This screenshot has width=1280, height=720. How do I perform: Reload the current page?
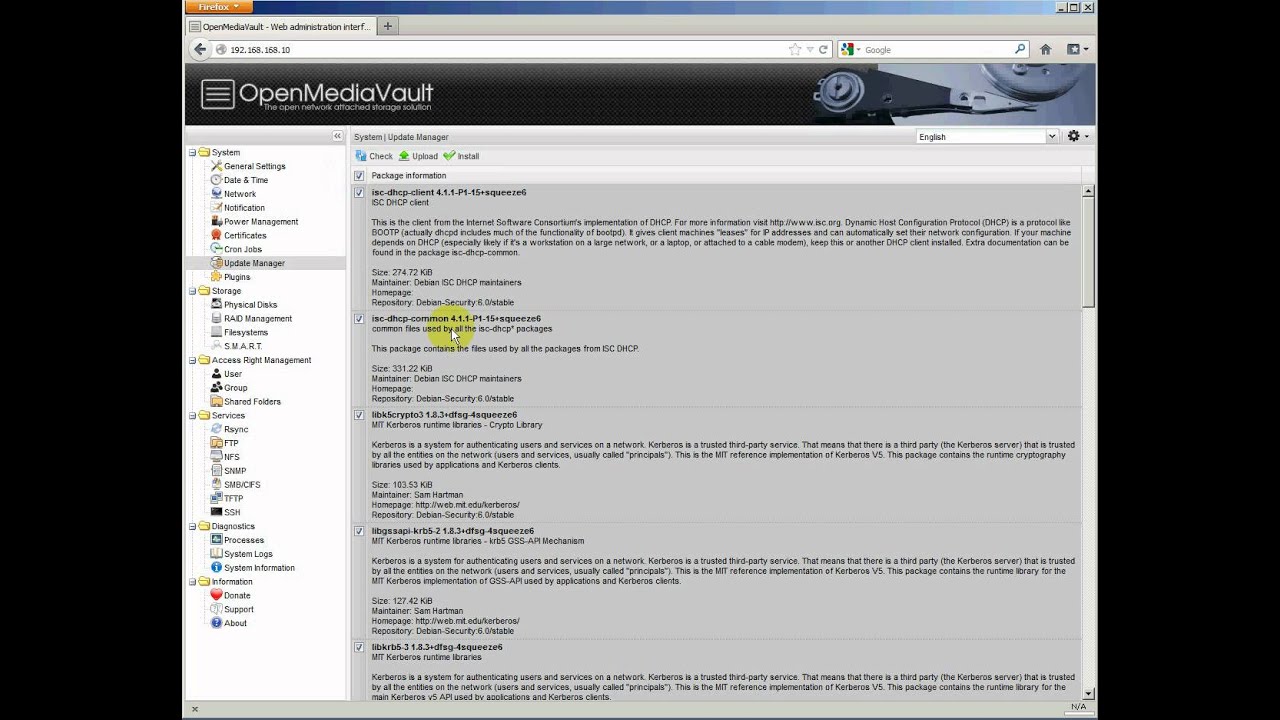[823, 49]
